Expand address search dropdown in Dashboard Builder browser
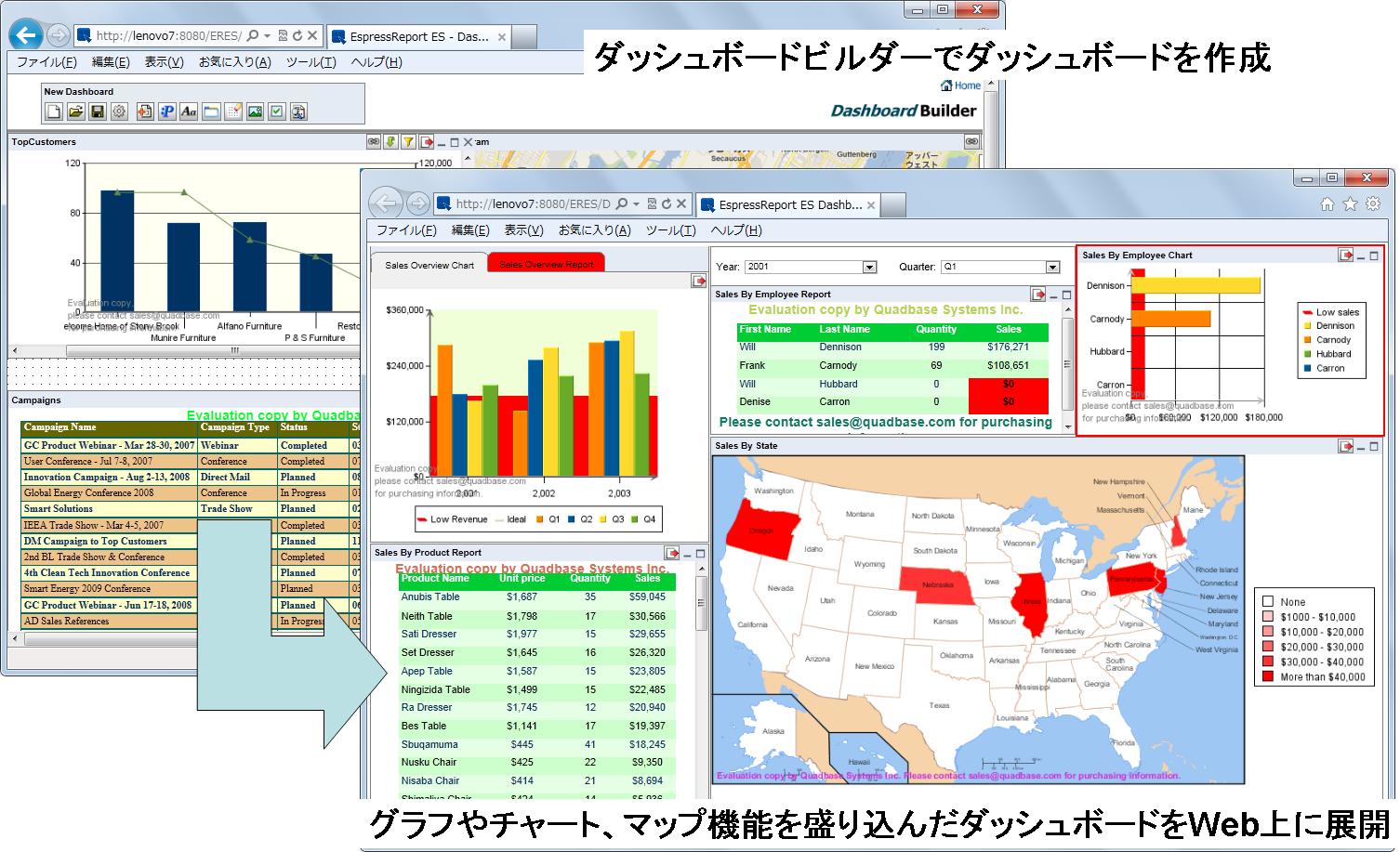Viewport: 1400px width, 852px height. (x=267, y=36)
